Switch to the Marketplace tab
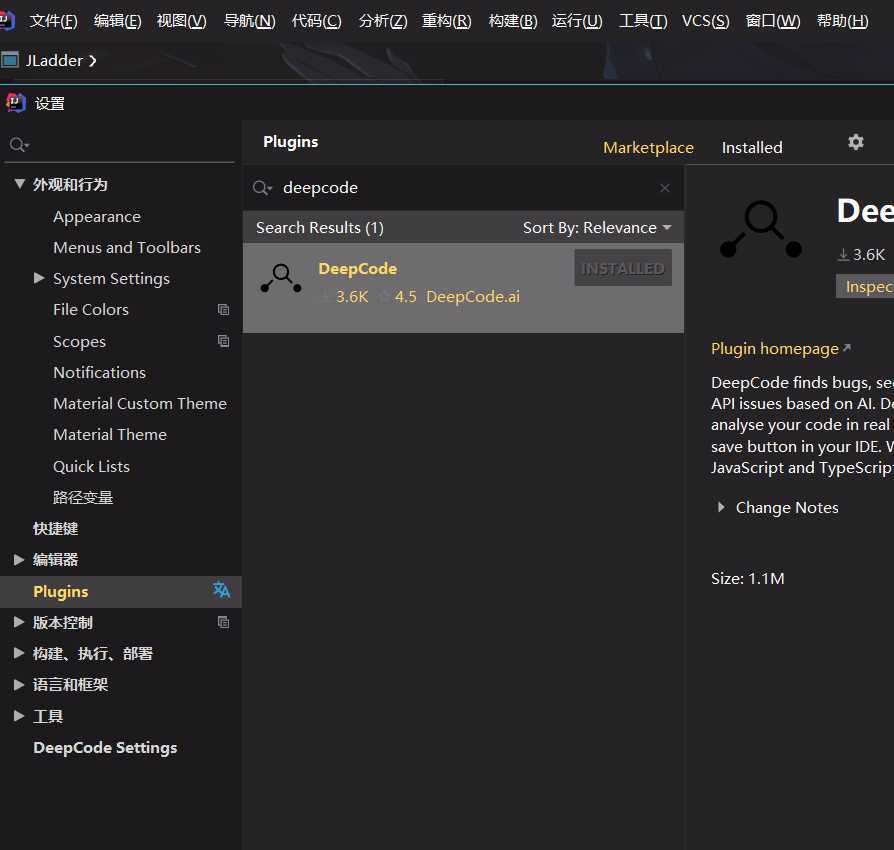 click(648, 148)
